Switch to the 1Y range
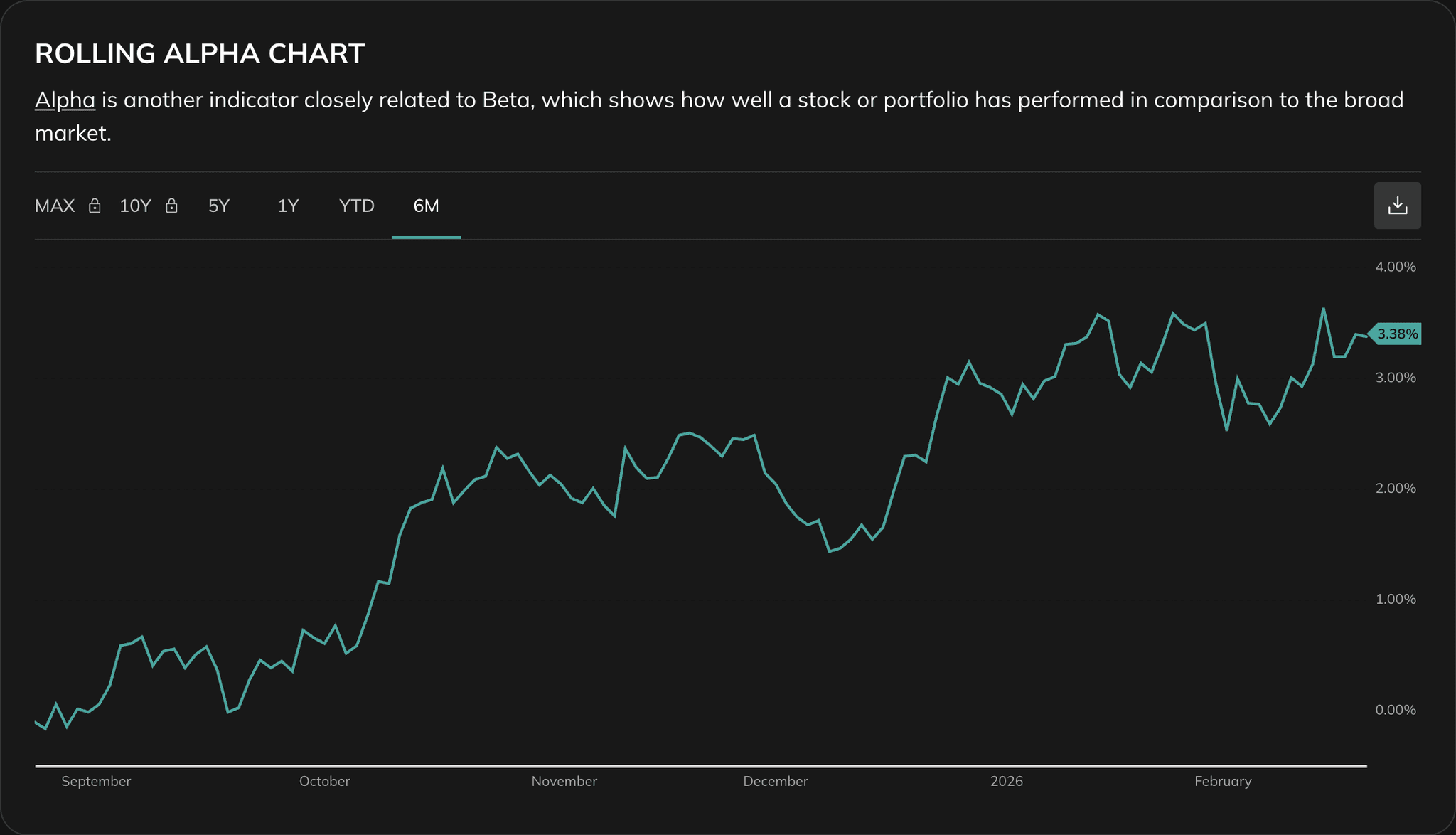The image size is (1456, 835). pyautogui.click(x=288, y=206)
